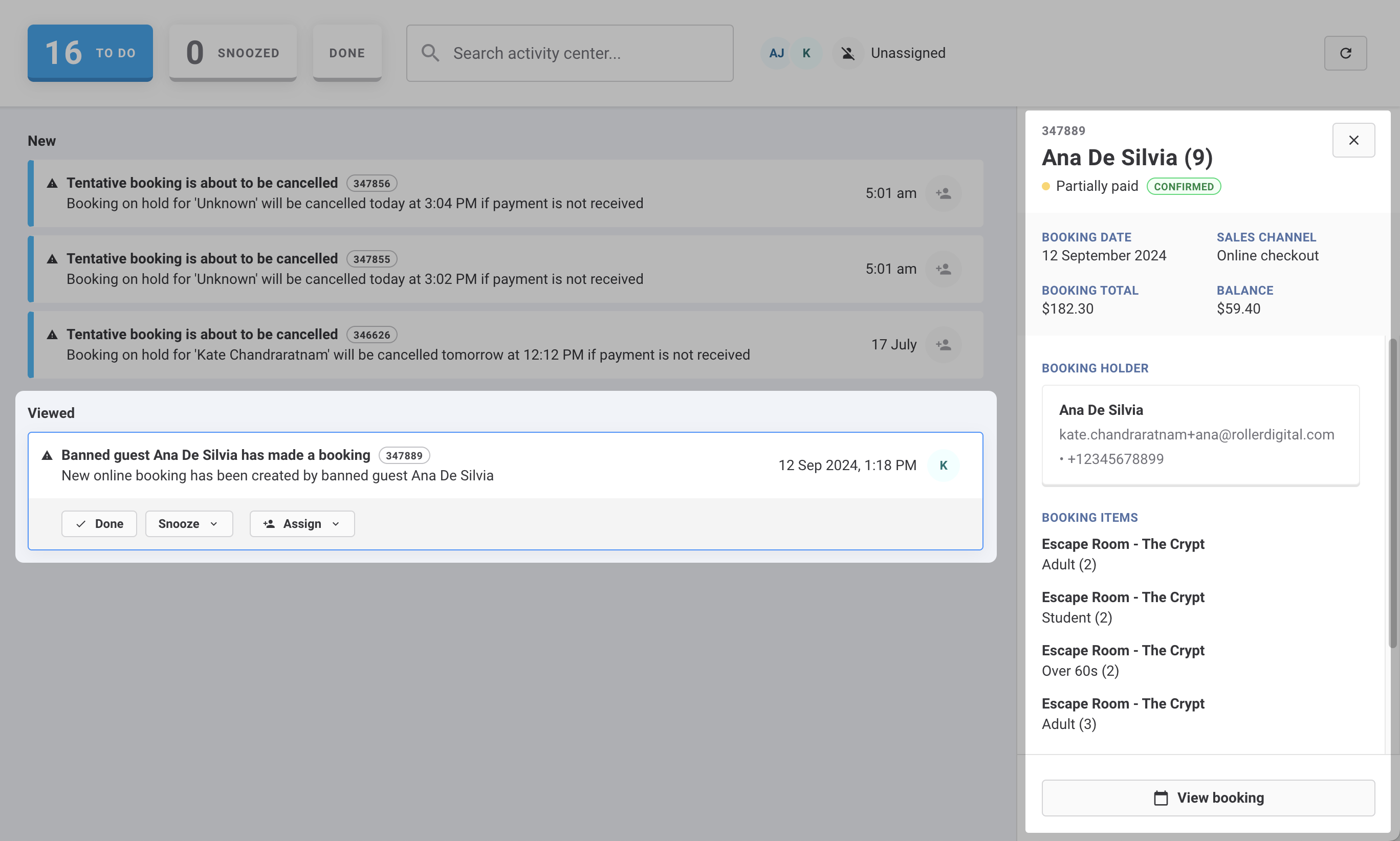Viewport: 1400px width, 841px height.
Task: Click warning icon on 347856 alert
Action: click(x=52, y=183)
